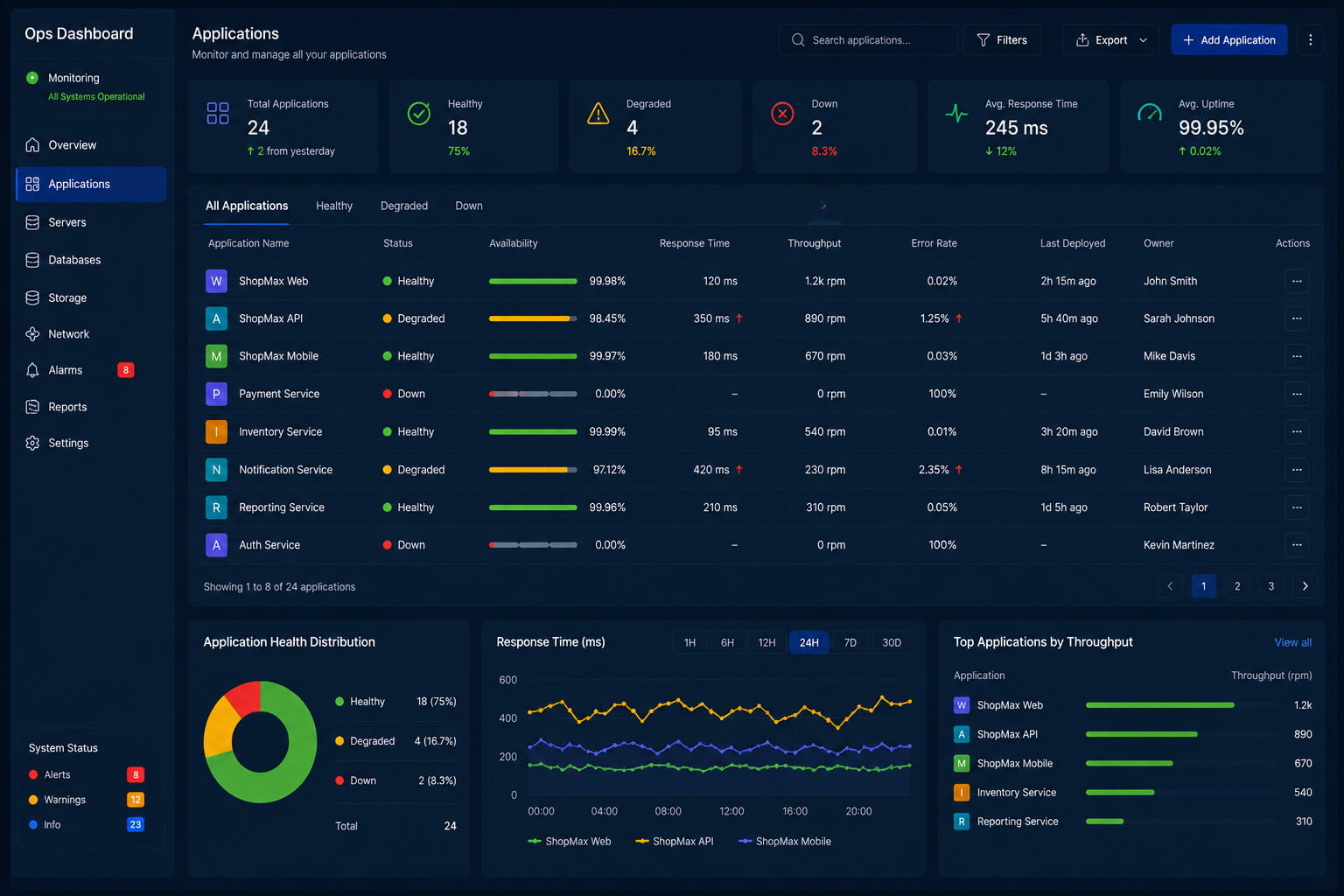The width and height of the screenshot is (1344, 896).
Task: Click the kebab menu in header
Action: pos(1310,40)
